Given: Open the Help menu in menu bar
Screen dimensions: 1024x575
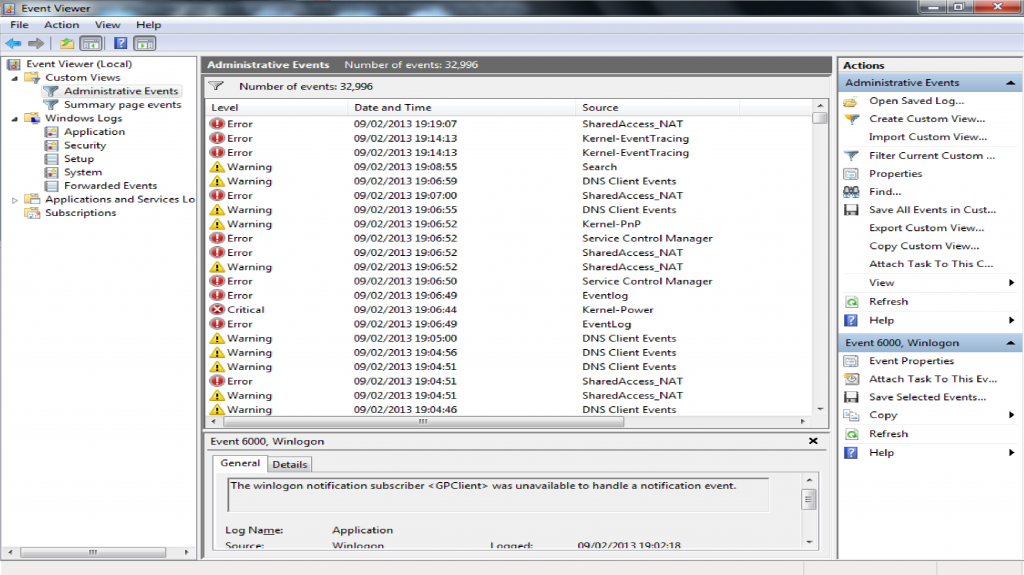Looking at the screenshot, I should [148, 25].
